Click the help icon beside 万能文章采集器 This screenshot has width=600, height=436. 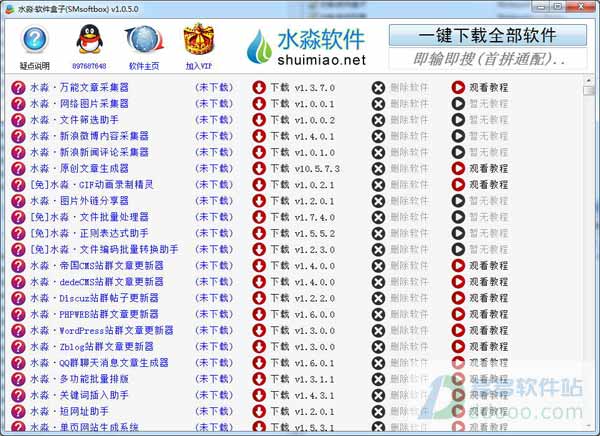(18, 88)
